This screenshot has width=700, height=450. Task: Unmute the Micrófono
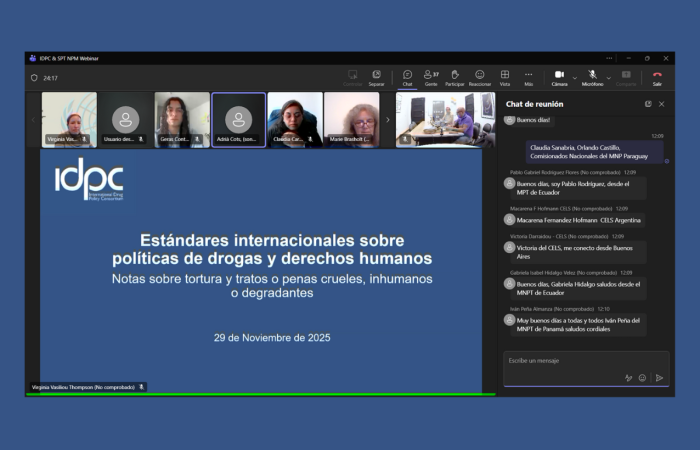pyautogui.click(x=592, y=76)
